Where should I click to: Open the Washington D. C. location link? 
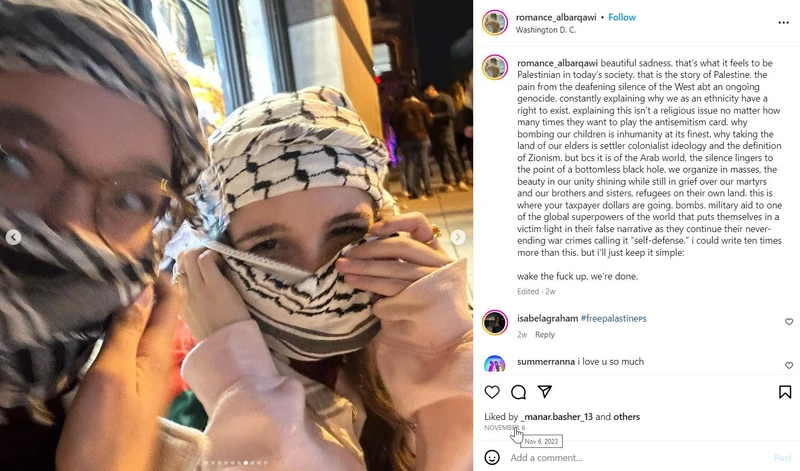click(x=545, y=30)
